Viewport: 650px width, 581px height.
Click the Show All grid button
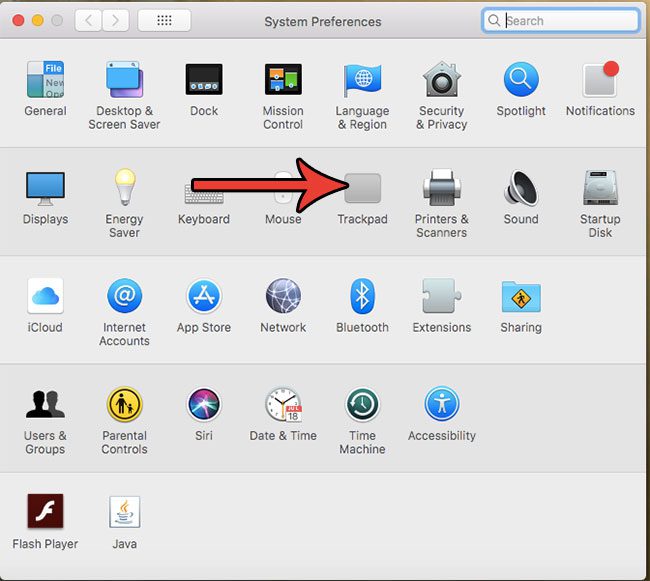click(164, 21)
